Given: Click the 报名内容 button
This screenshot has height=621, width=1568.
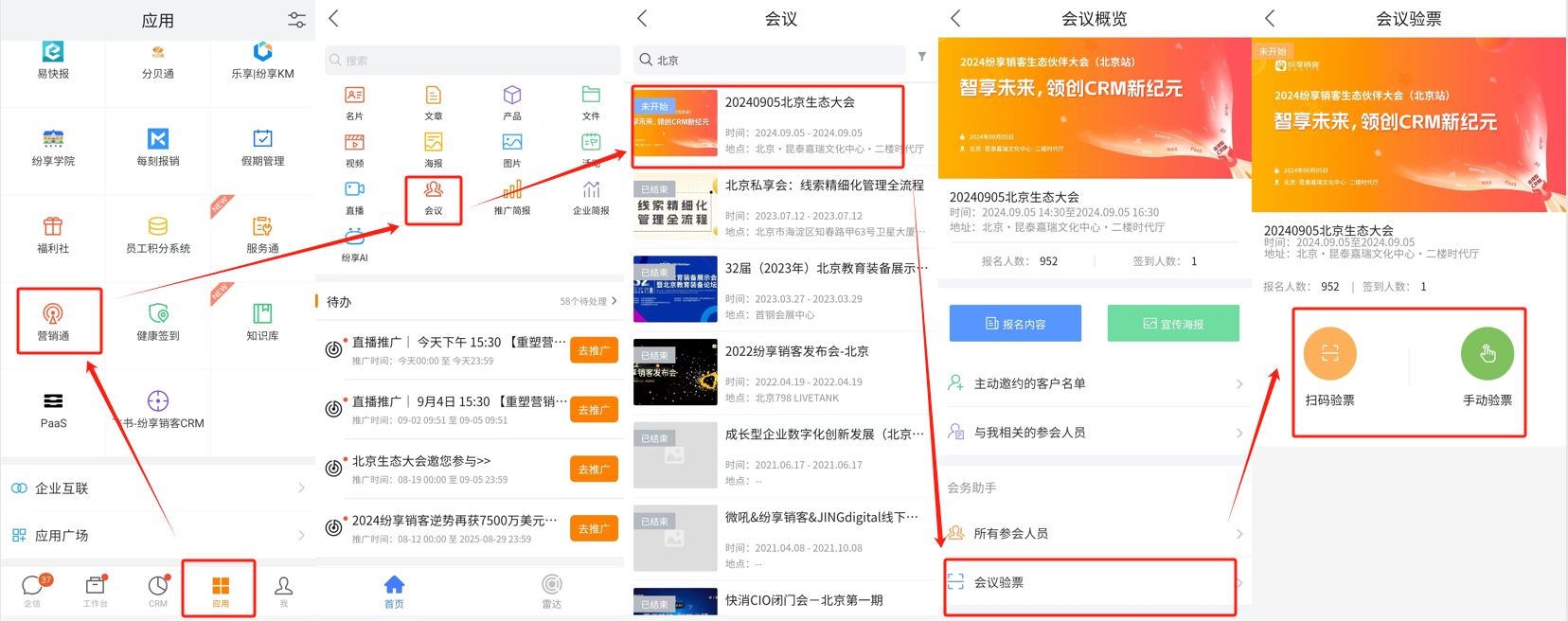Looking at the screenshot, I should point(1015,323).
